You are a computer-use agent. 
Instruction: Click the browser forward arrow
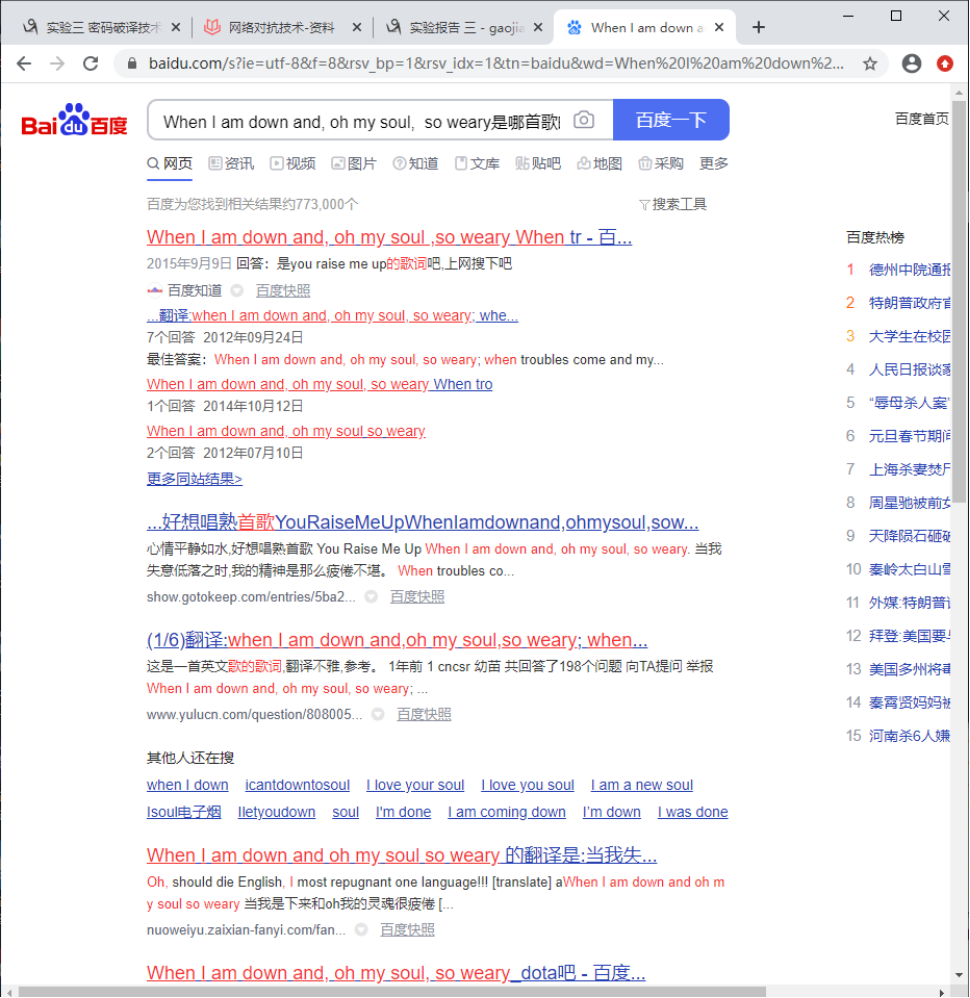pyautogui.click(x=57, y=64)
